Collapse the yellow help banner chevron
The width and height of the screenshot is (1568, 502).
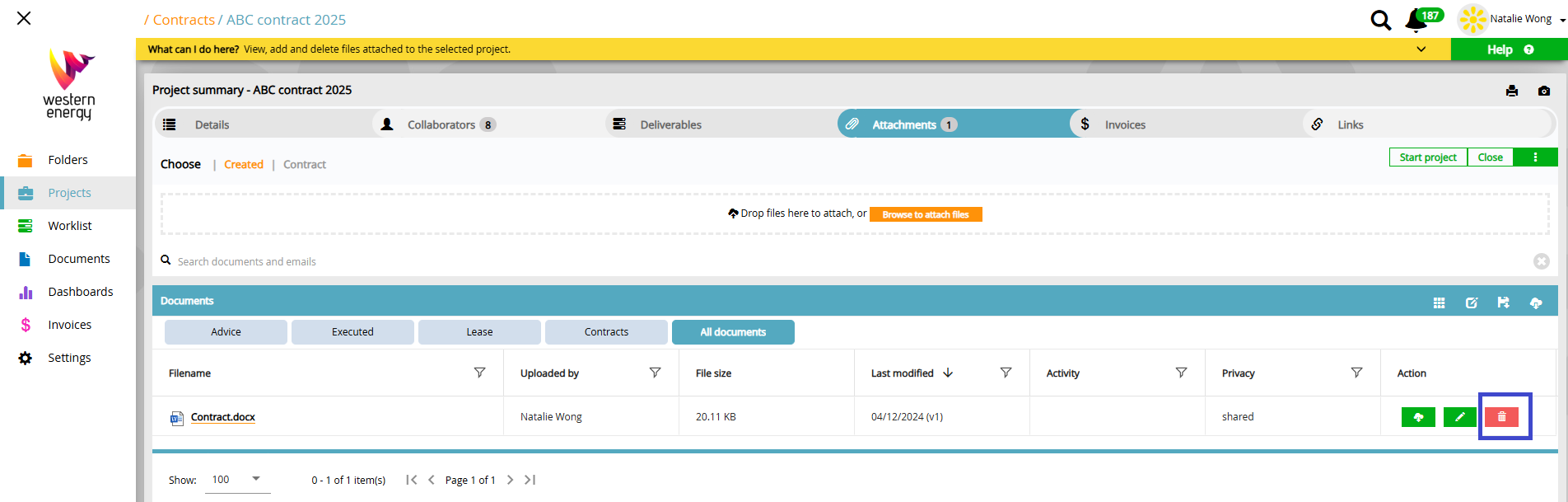[x=1421, y=49]
